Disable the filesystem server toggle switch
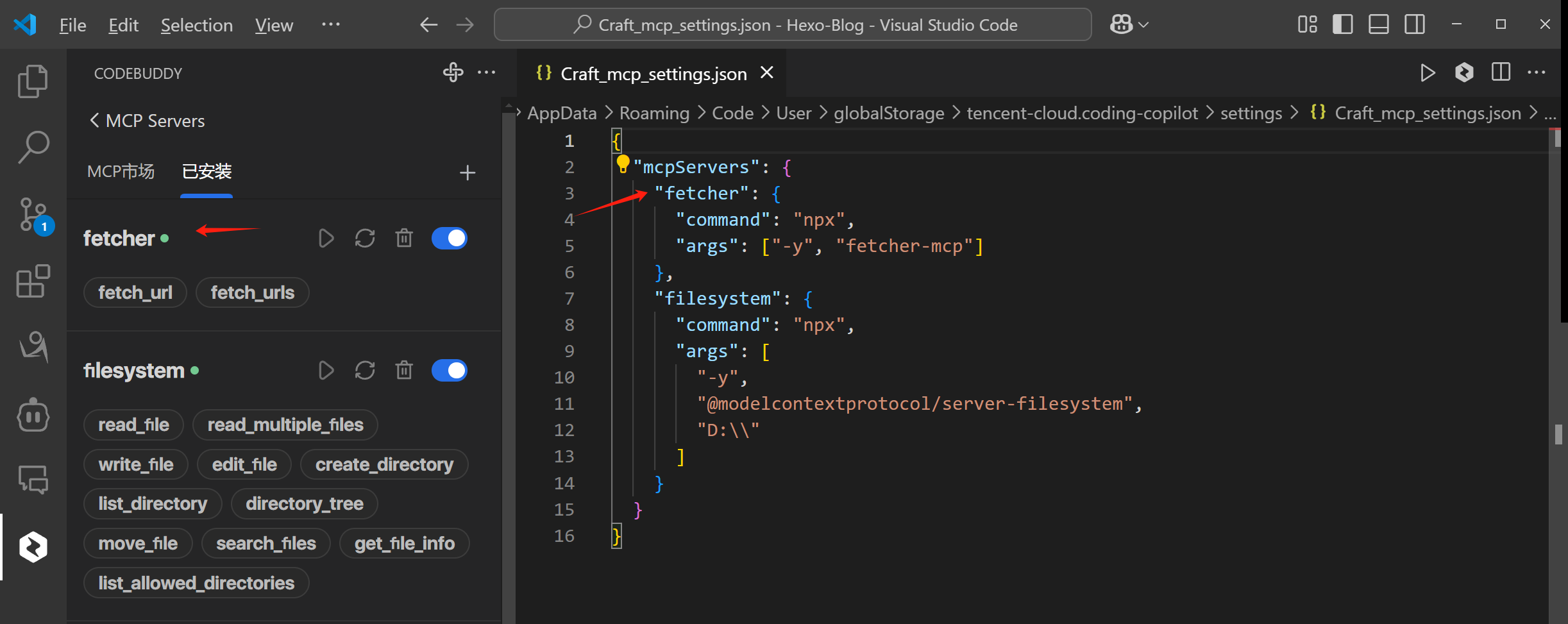Viewport: 1568px width, 624px height. (x=449, y=370)
